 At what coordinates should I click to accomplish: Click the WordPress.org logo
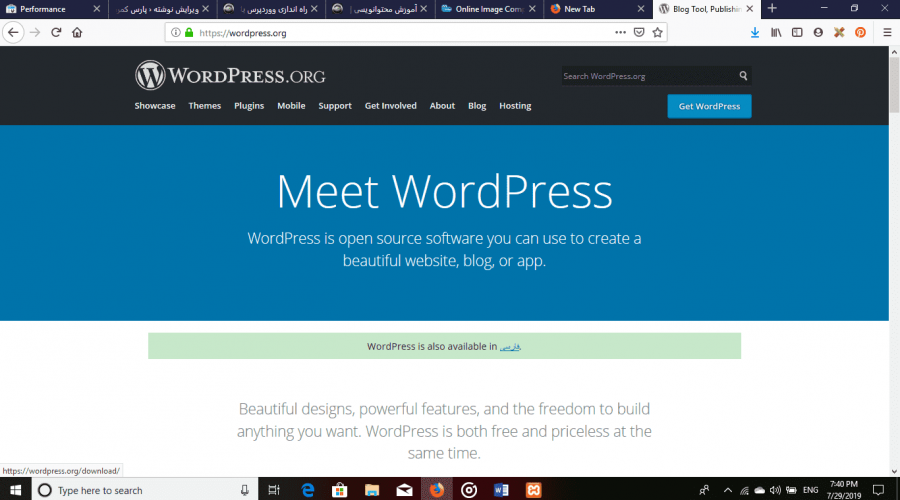pos(230,75)
